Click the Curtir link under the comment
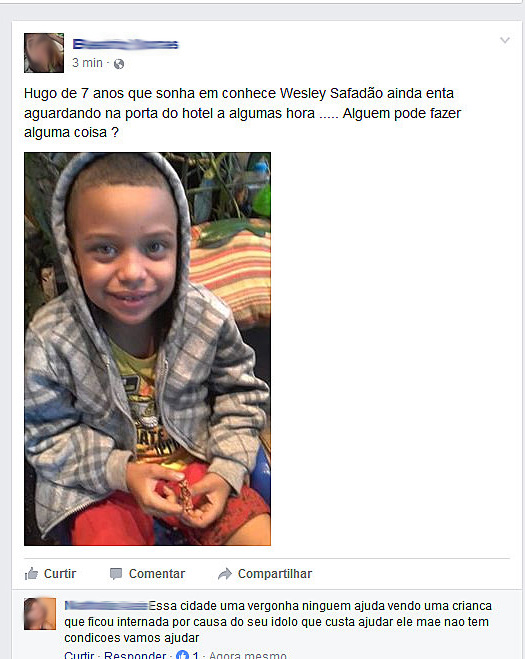The width and height of the screenshot is (525, 659). (x=79, y=655)
